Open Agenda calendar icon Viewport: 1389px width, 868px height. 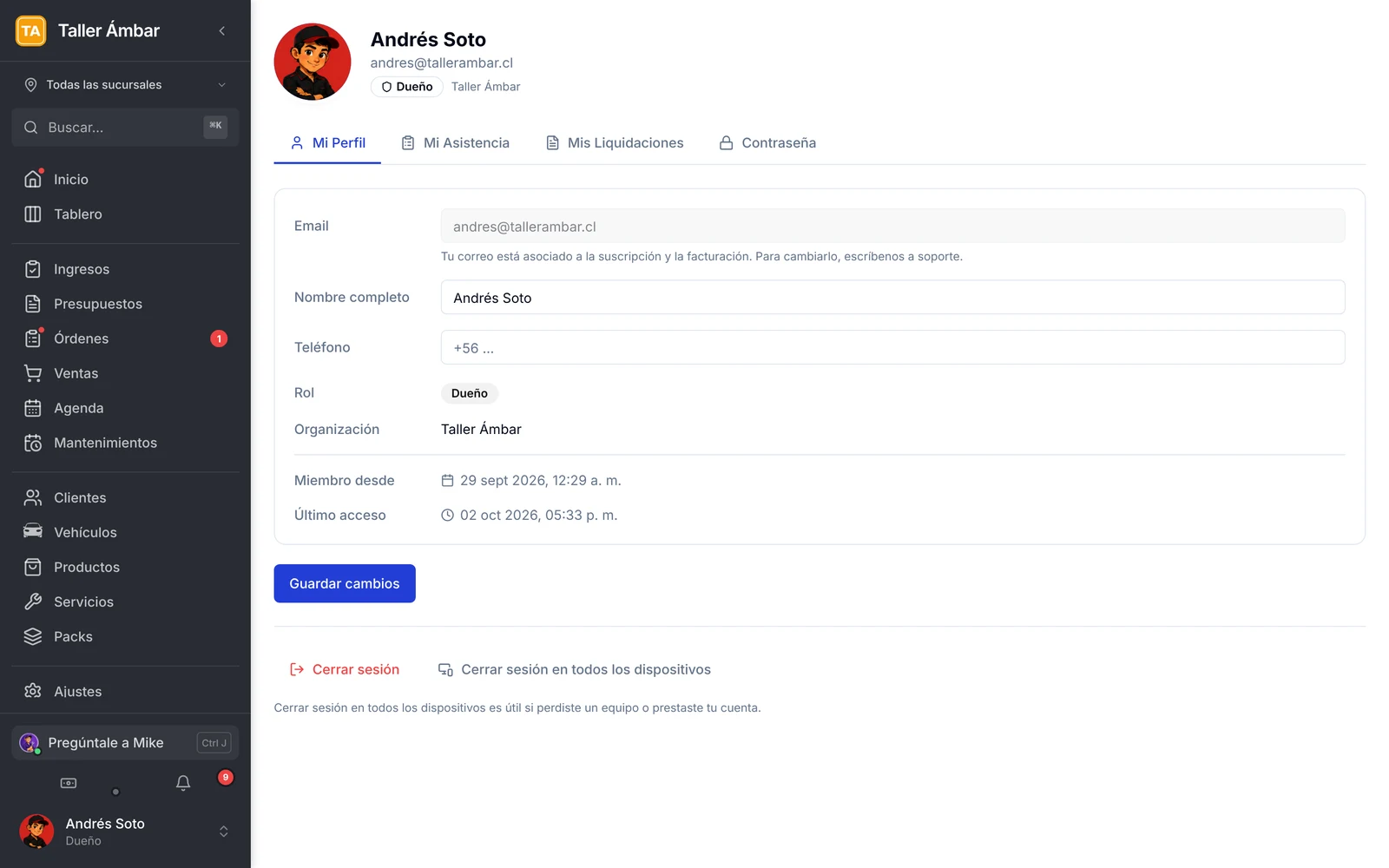[x=33, y=408]
